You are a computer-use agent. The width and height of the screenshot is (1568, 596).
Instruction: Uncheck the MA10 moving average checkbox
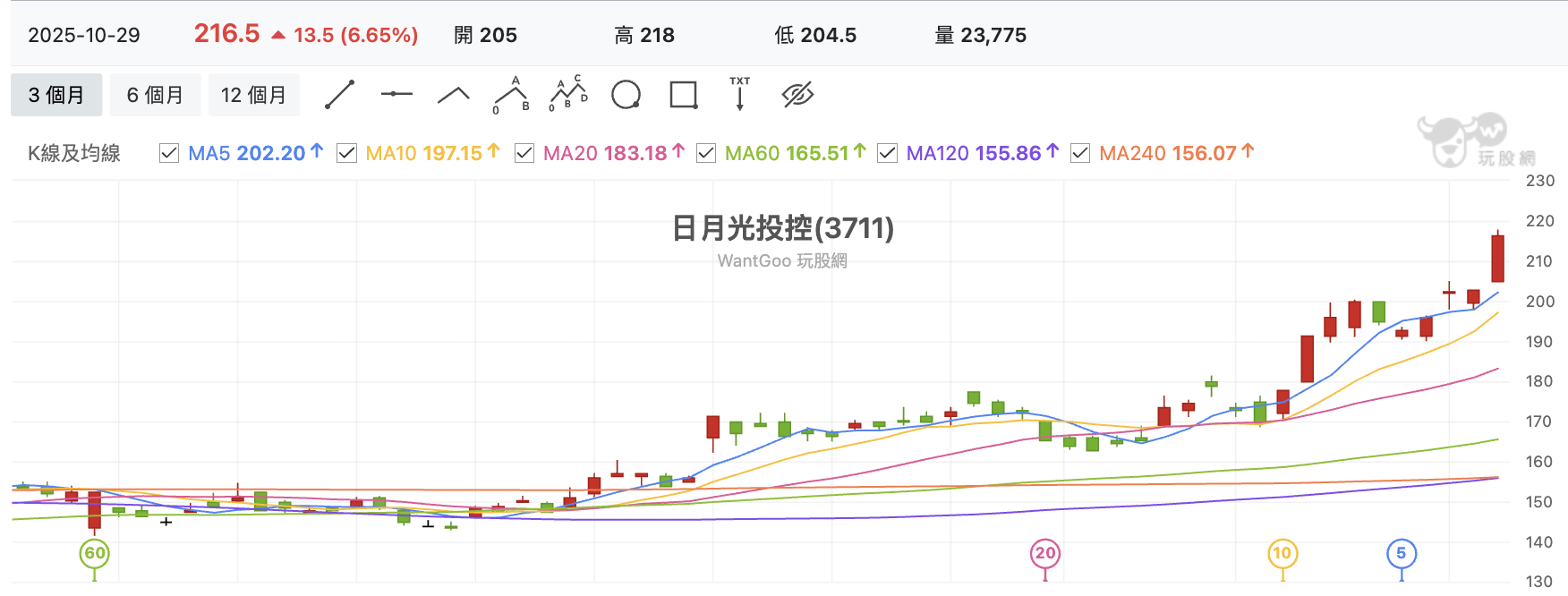tap(346, 153)
